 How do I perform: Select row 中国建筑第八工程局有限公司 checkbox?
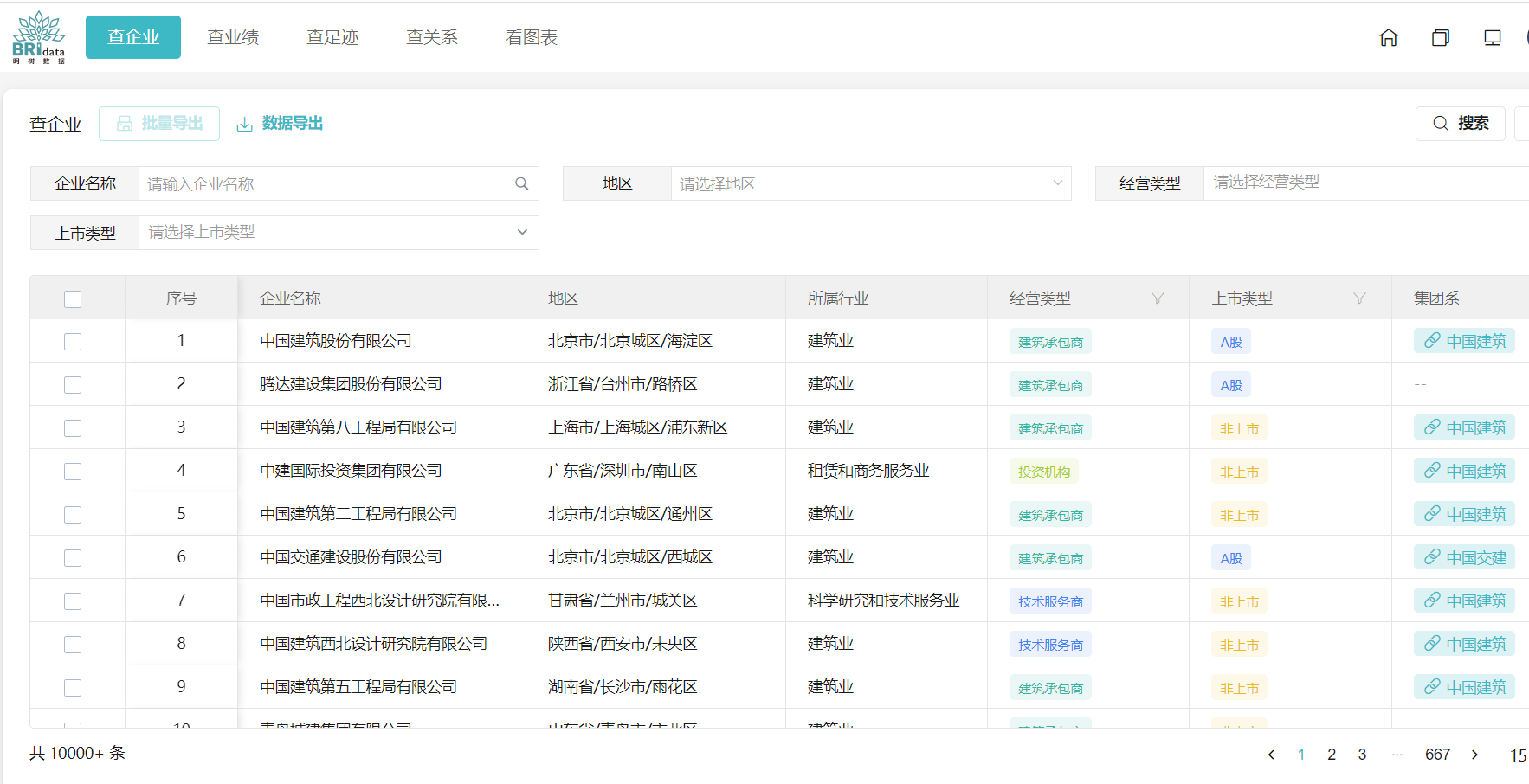tap(73, 428)
